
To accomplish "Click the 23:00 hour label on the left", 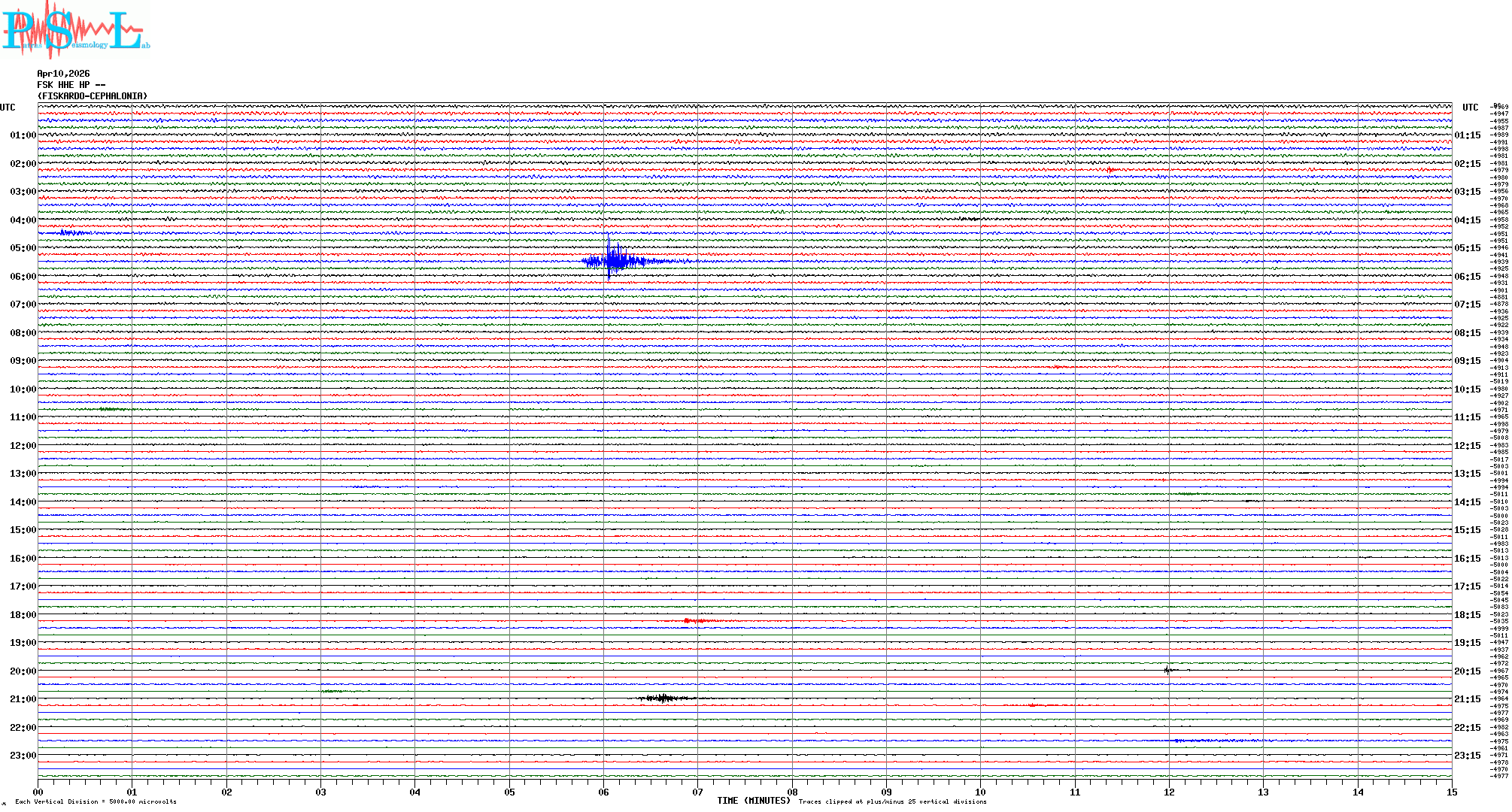I will (23, 756).
